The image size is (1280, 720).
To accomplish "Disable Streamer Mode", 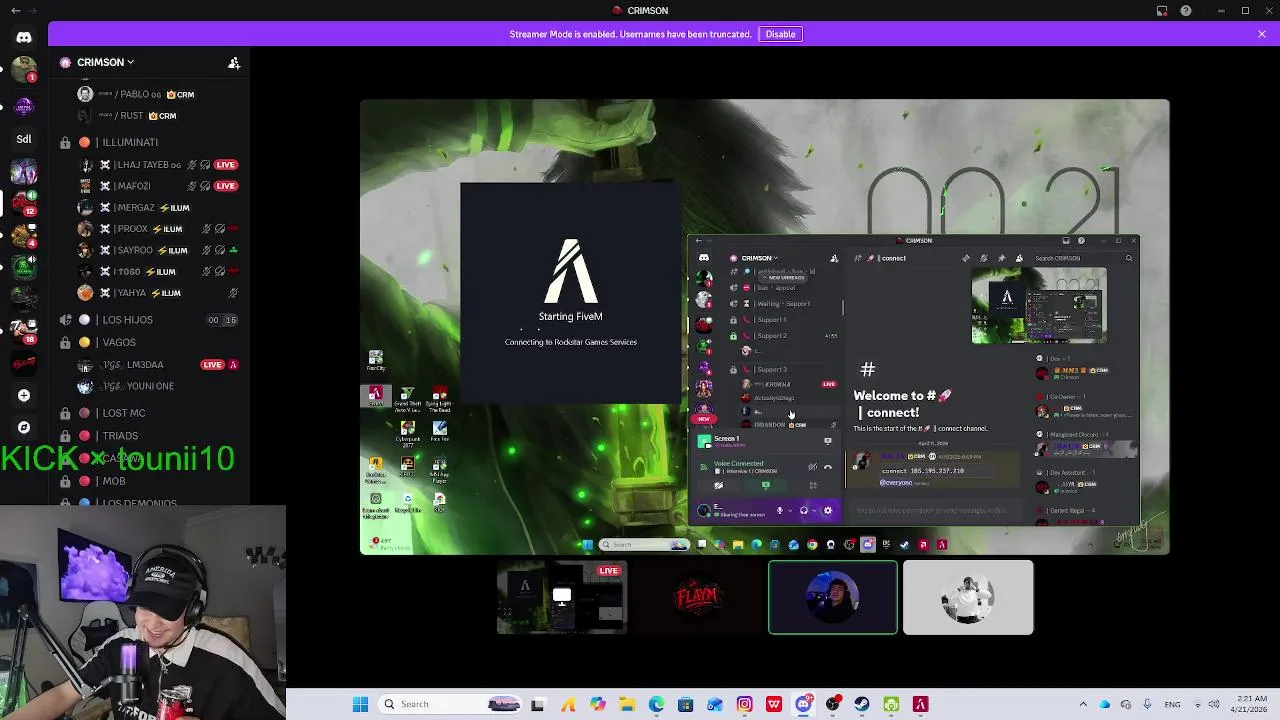I will tap(780, 34).
